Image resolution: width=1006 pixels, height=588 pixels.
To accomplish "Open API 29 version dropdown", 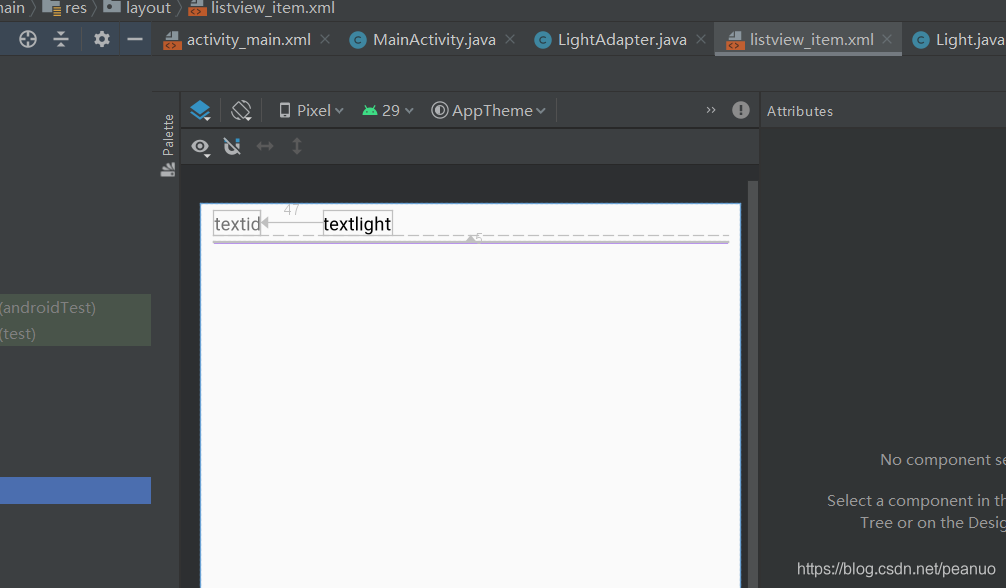I will 388,110.
